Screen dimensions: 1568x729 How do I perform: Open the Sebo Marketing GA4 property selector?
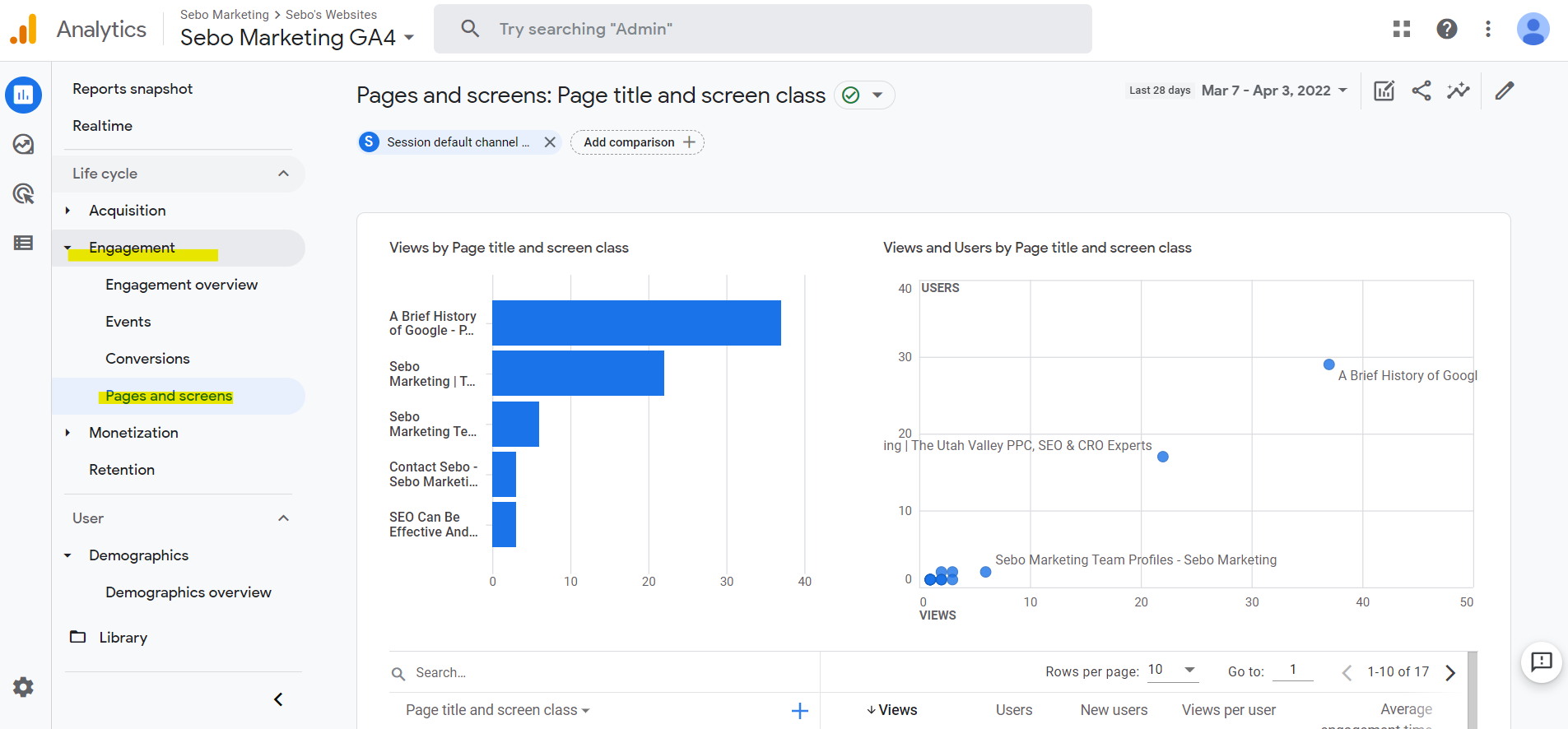297,38
